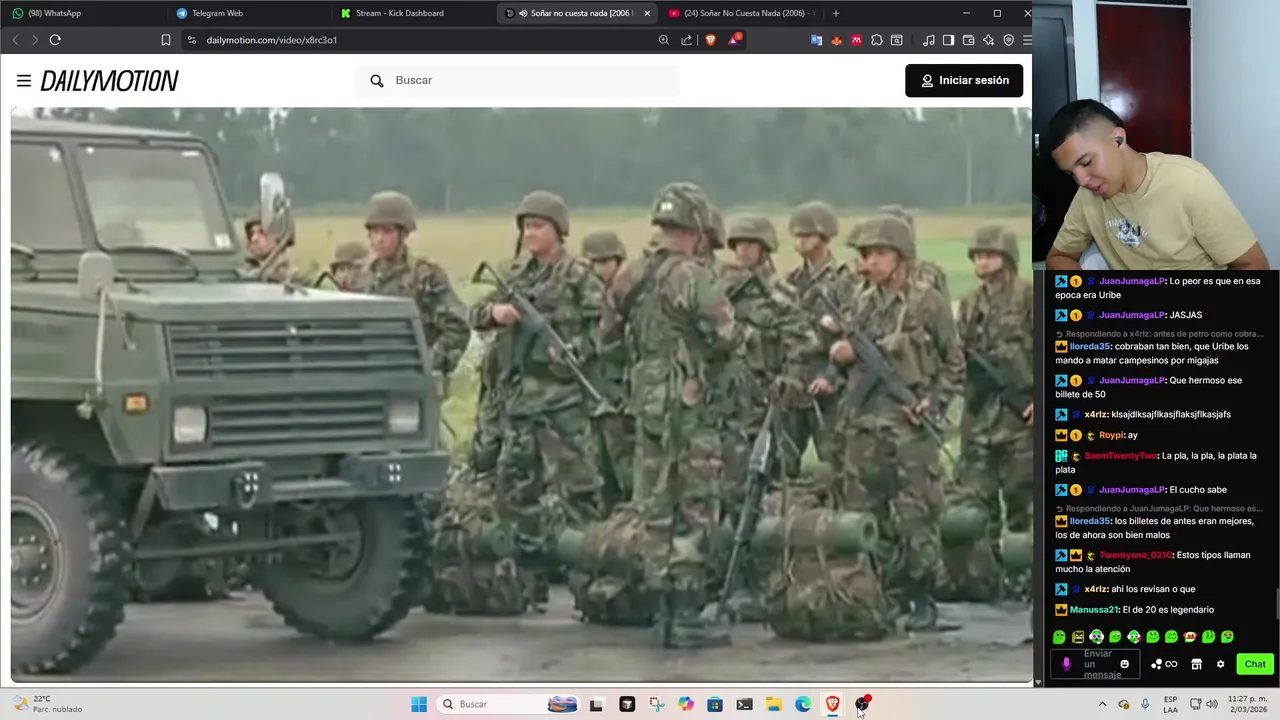Click 'El de 20 es legendario' message
The height and width of the screenshot is (720, 1280).
[1168, 610]
